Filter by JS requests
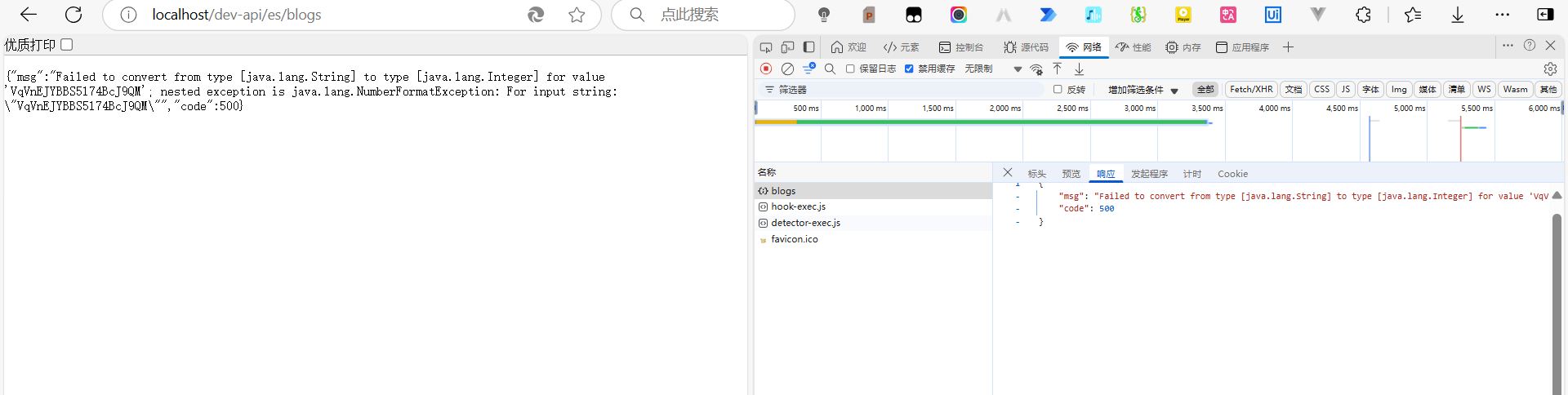This screenshot has height=395, width=1568. (1346, 90)
